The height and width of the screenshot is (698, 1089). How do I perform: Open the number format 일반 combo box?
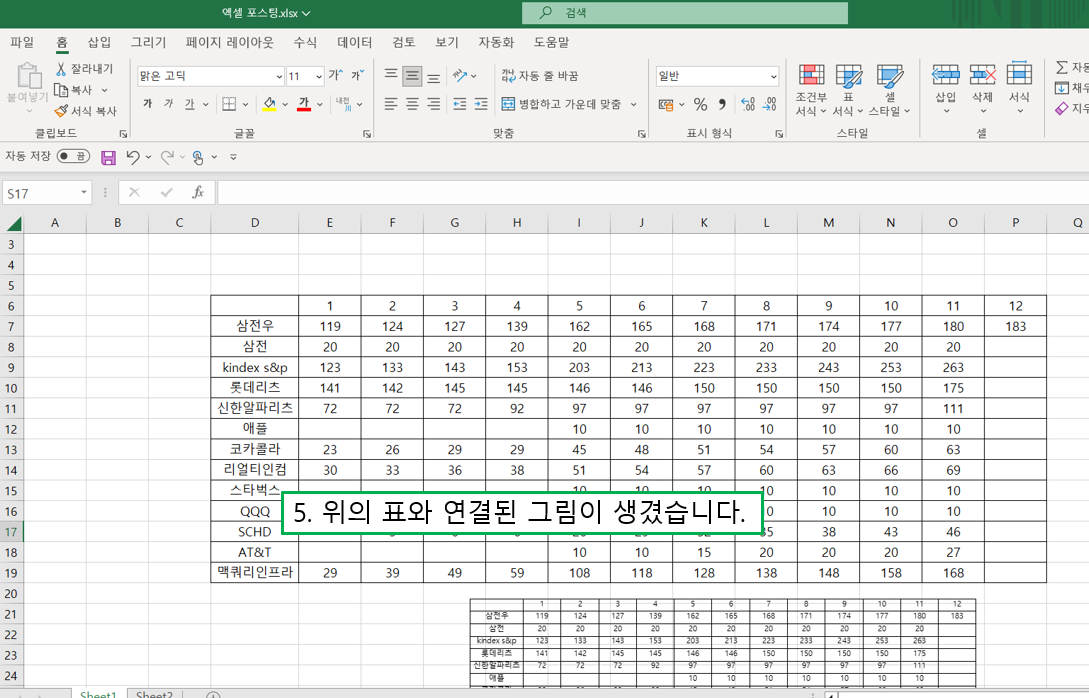[x=717, y=76]
